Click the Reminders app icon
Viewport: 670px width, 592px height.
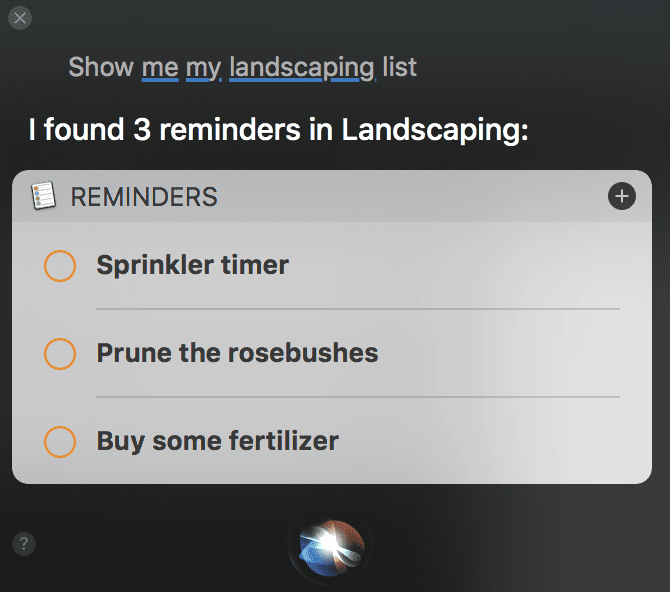44,196
